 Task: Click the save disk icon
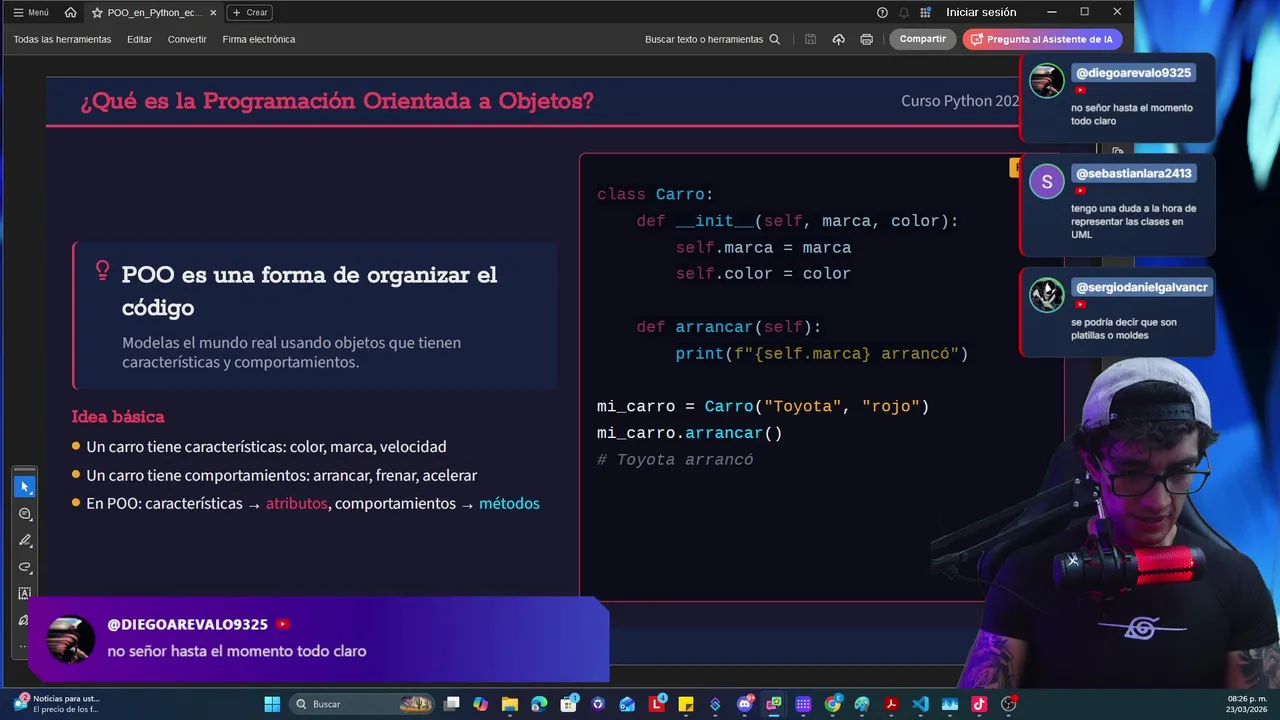(811, 39)
